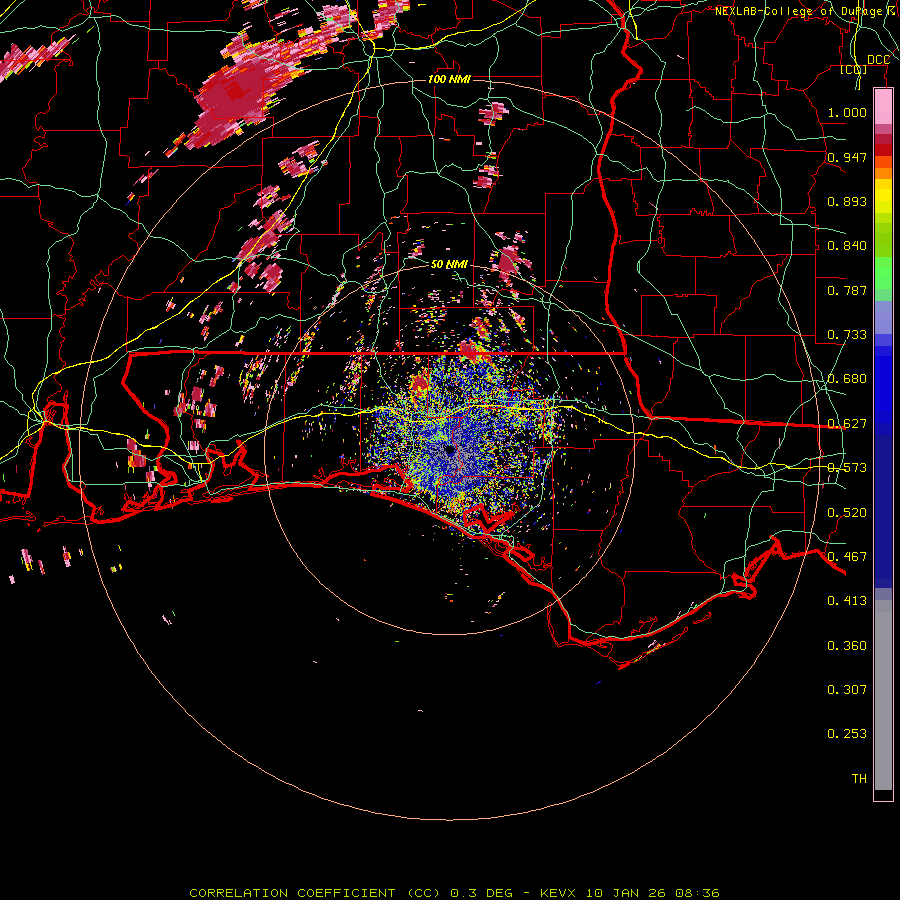This screenshot has width=900, height=900.
Task: Click the 0.413 legend value
Action: [847, 601]
